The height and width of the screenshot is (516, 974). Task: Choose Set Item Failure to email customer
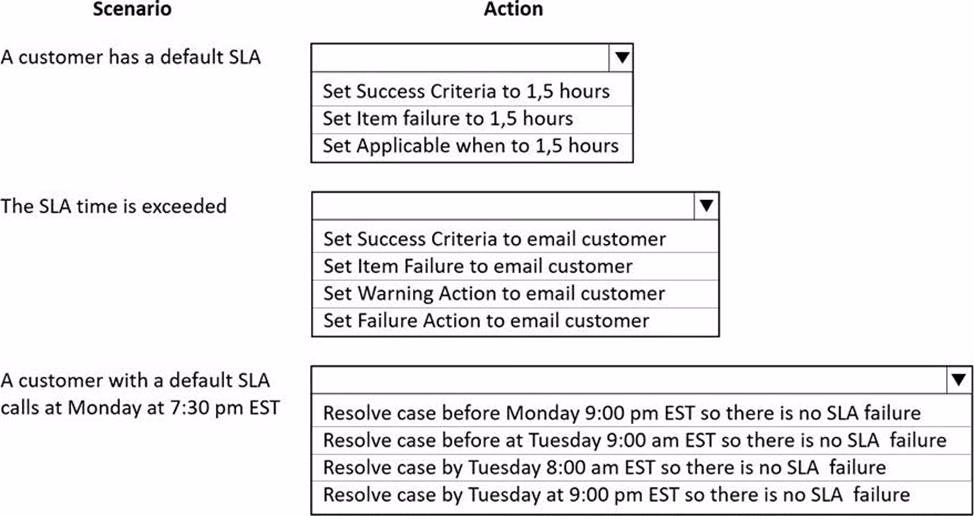tap(477, 267)
